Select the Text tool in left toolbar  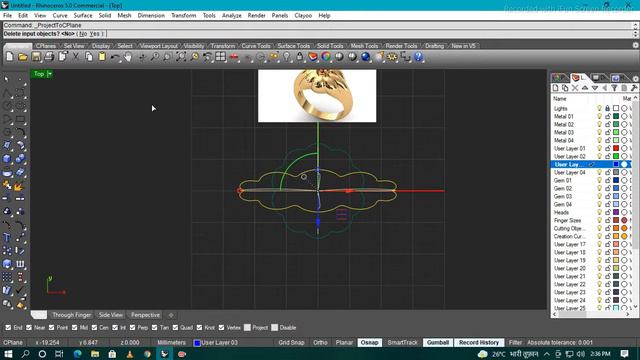coord(7,238)
